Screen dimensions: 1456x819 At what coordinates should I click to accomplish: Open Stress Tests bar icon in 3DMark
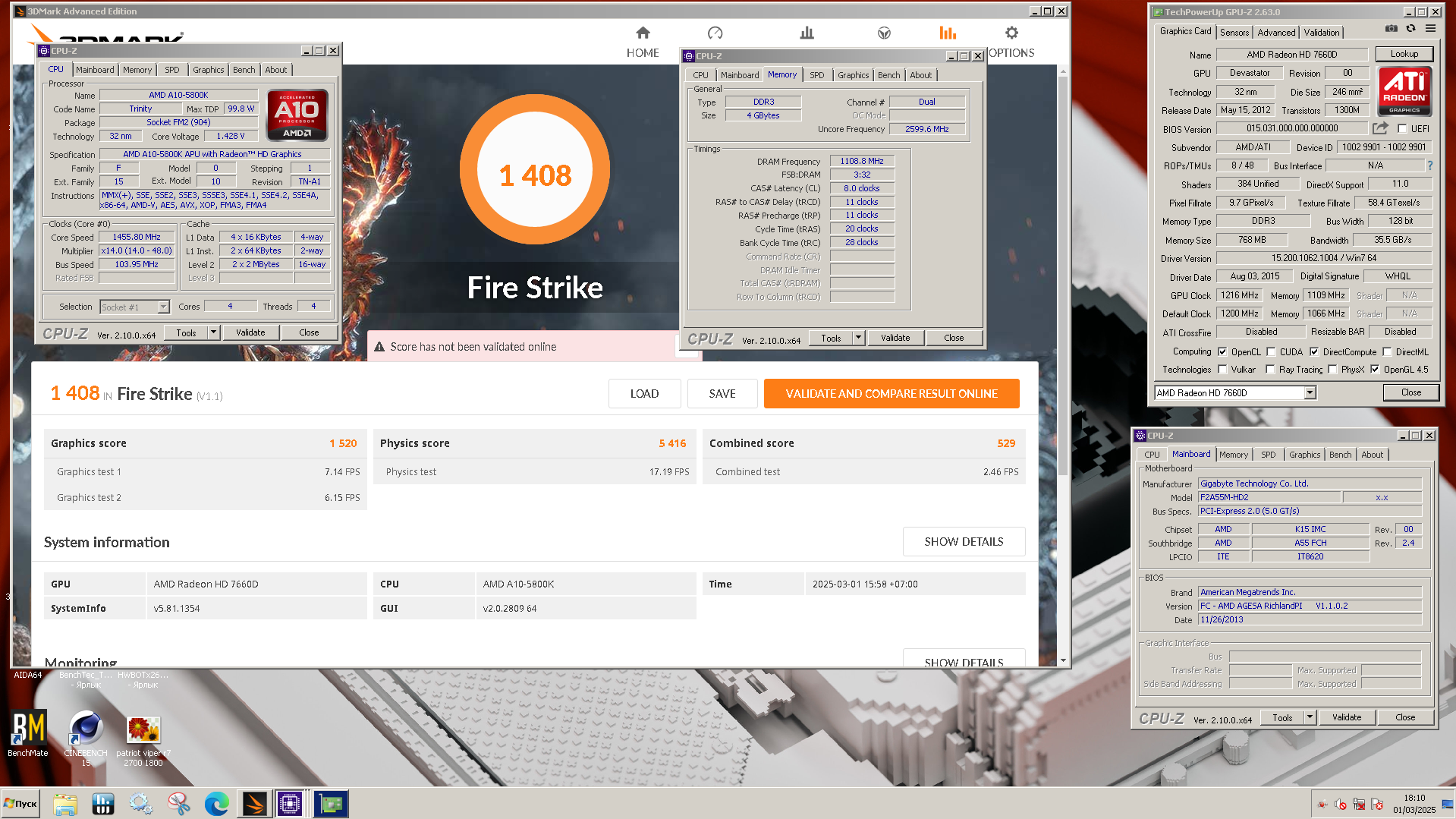click(x=807, y=33)
